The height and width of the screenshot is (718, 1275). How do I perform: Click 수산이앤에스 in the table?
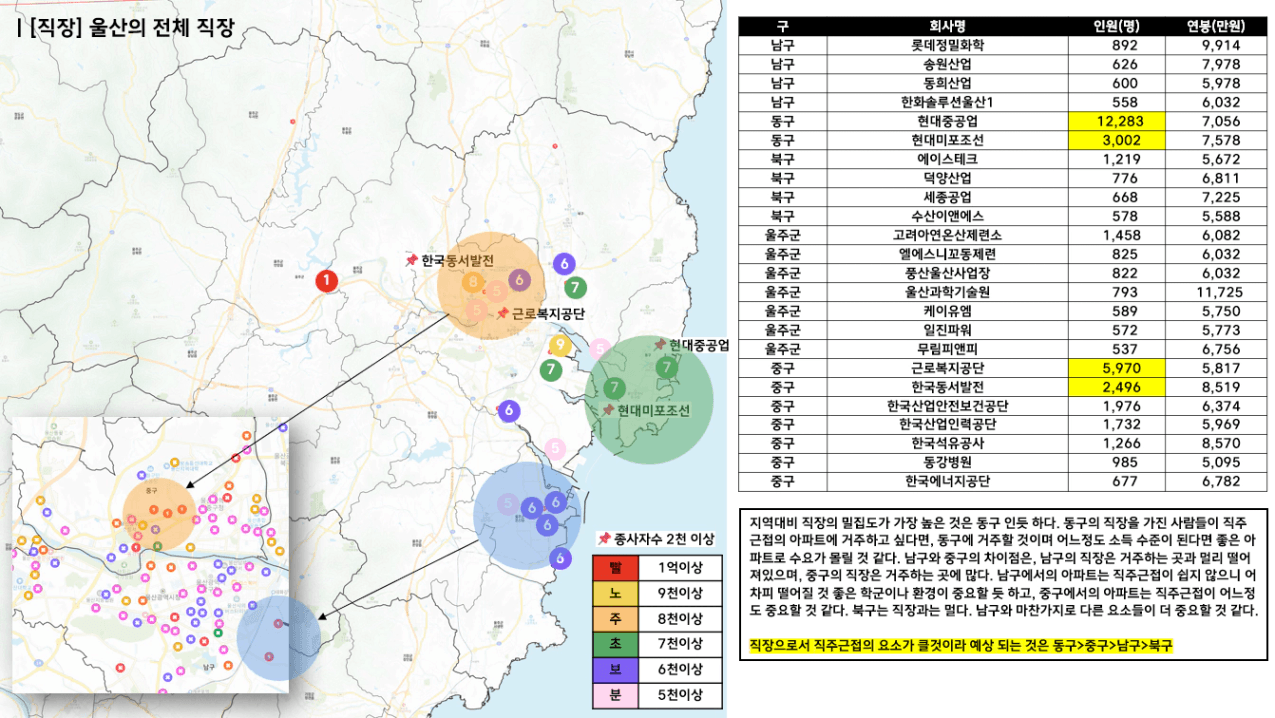[947, 217]
